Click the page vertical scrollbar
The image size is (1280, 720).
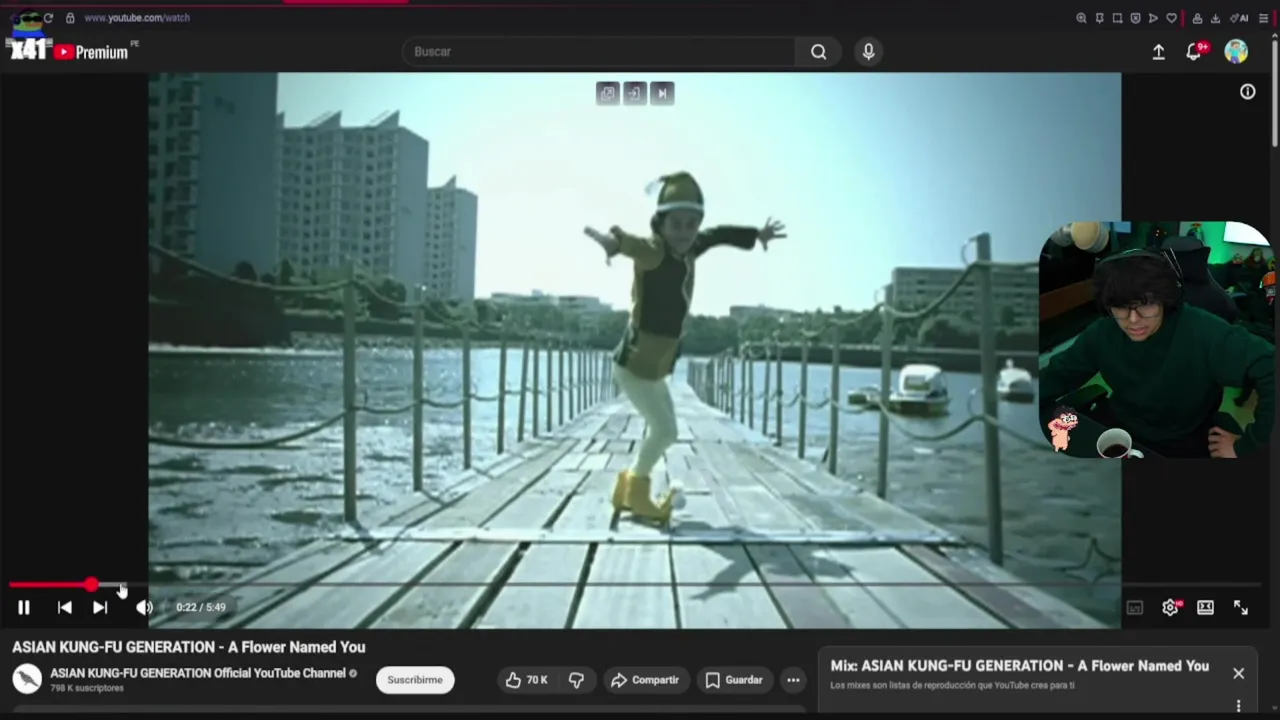(x=1275, y=92)
